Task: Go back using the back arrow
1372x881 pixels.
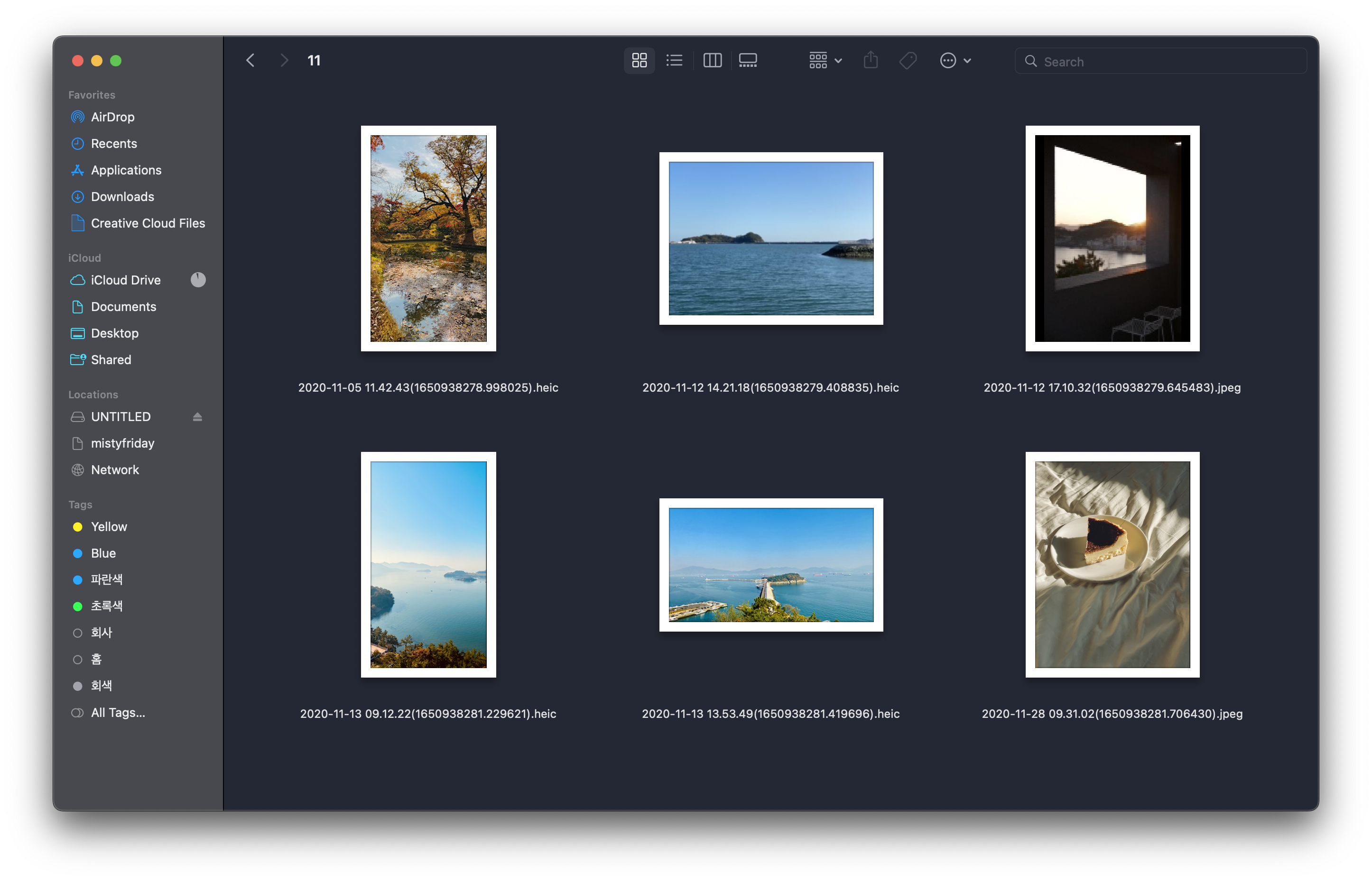Action: 250,61
